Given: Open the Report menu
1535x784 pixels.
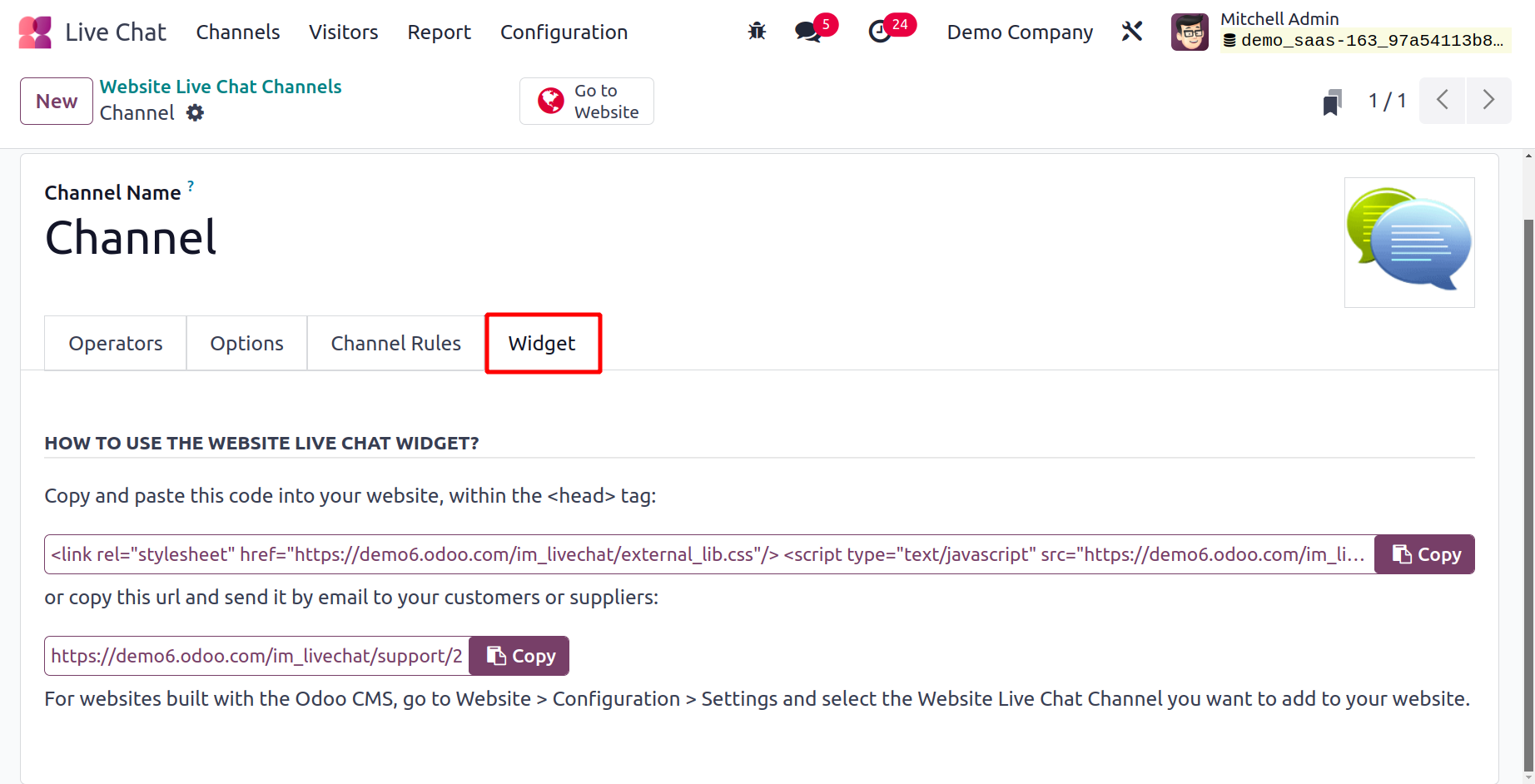Looking at the screenshot, I should 440,32.
